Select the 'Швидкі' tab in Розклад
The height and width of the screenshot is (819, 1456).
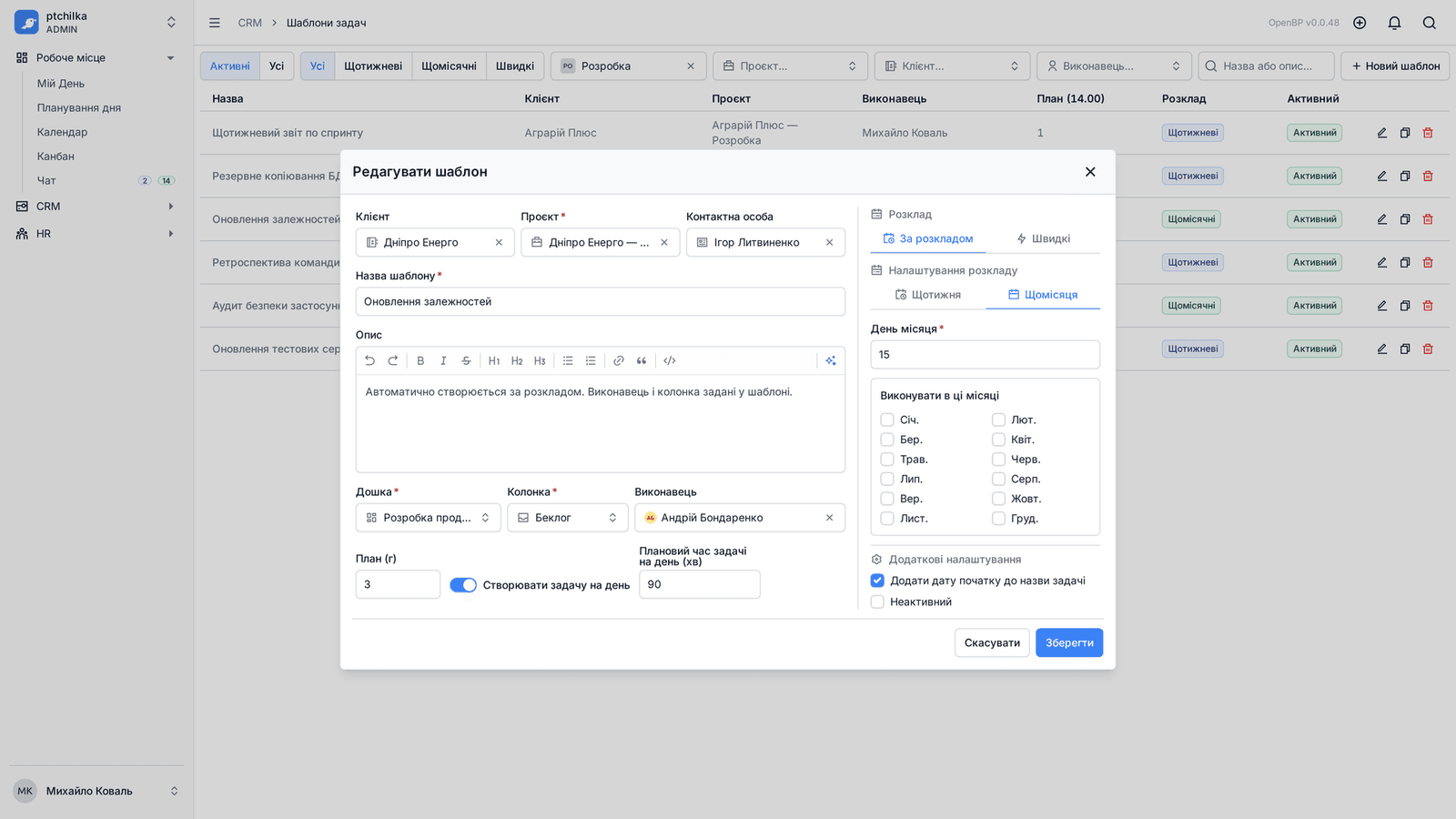(1043, 239)
